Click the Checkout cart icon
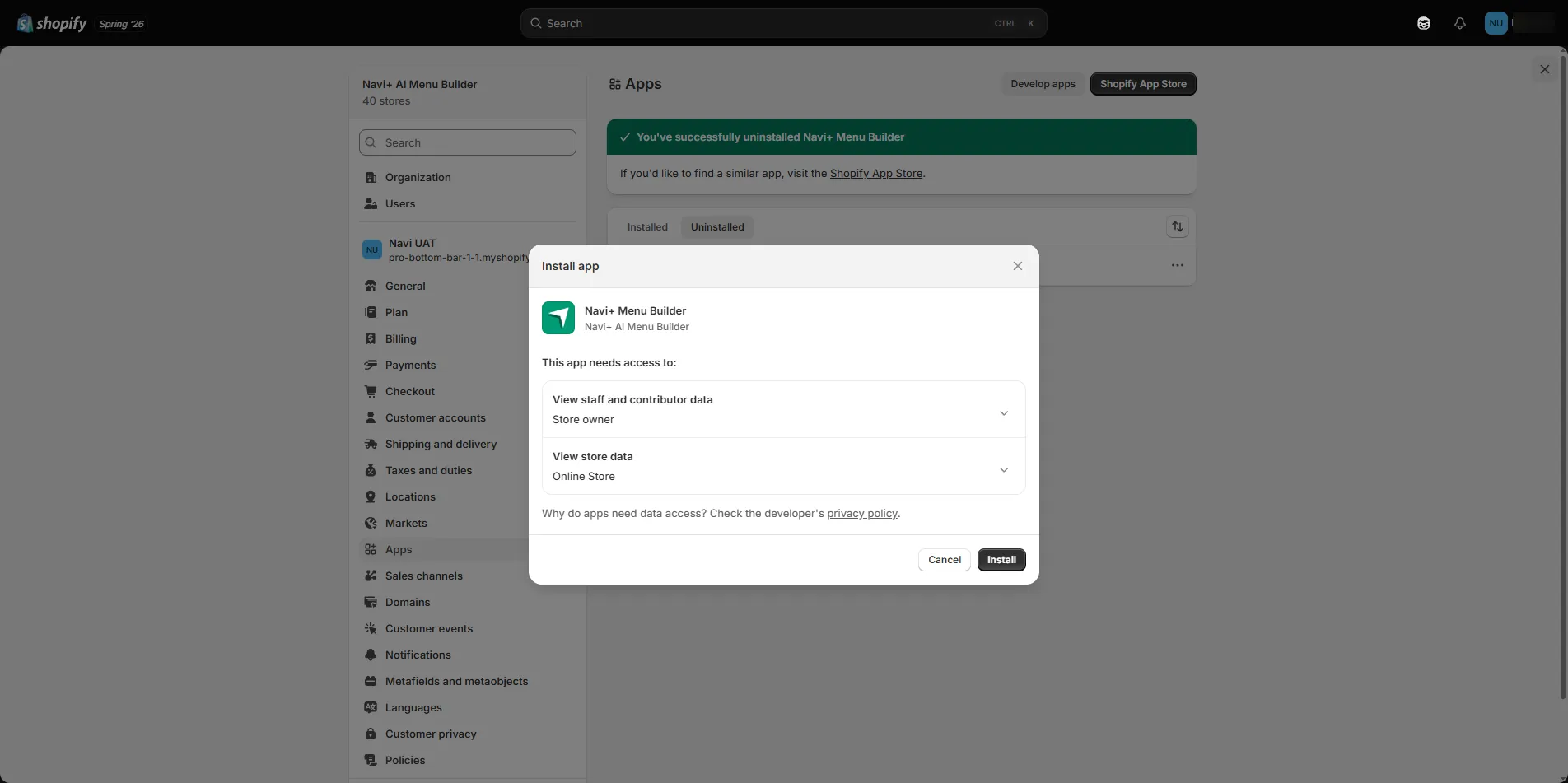Image resolution: width=1568 pixels, height=783 pixels. click(371, 391)
